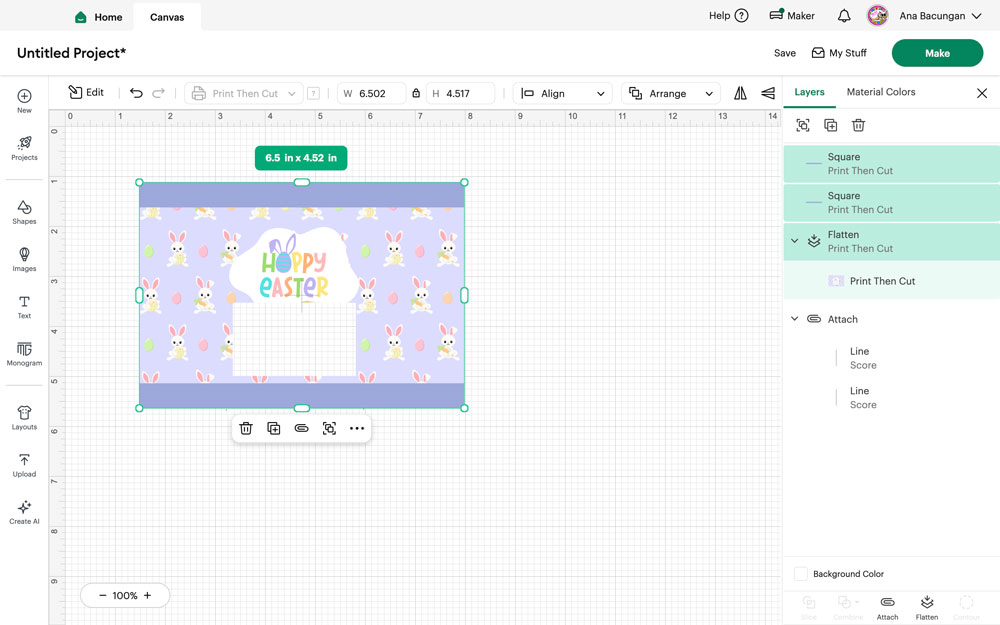The image size is (1000, 625).
Task: Delete layers using the Layers panel trash
Action: click(x=858, y=126)
